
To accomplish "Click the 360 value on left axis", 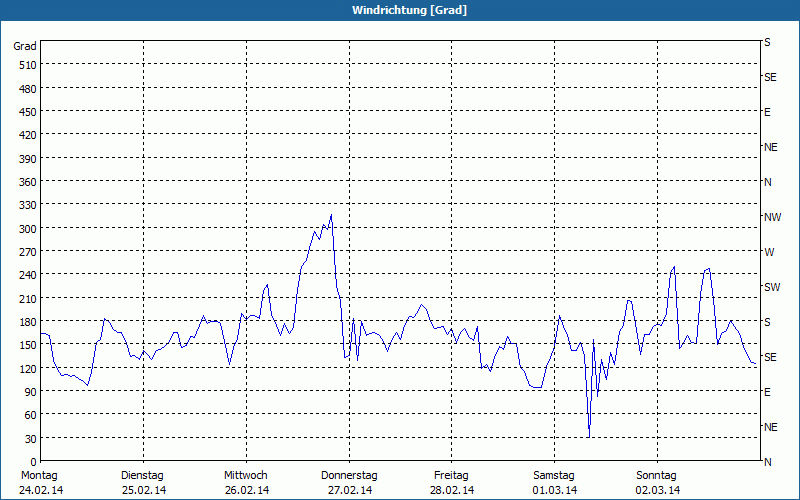I will coord(28,182).
